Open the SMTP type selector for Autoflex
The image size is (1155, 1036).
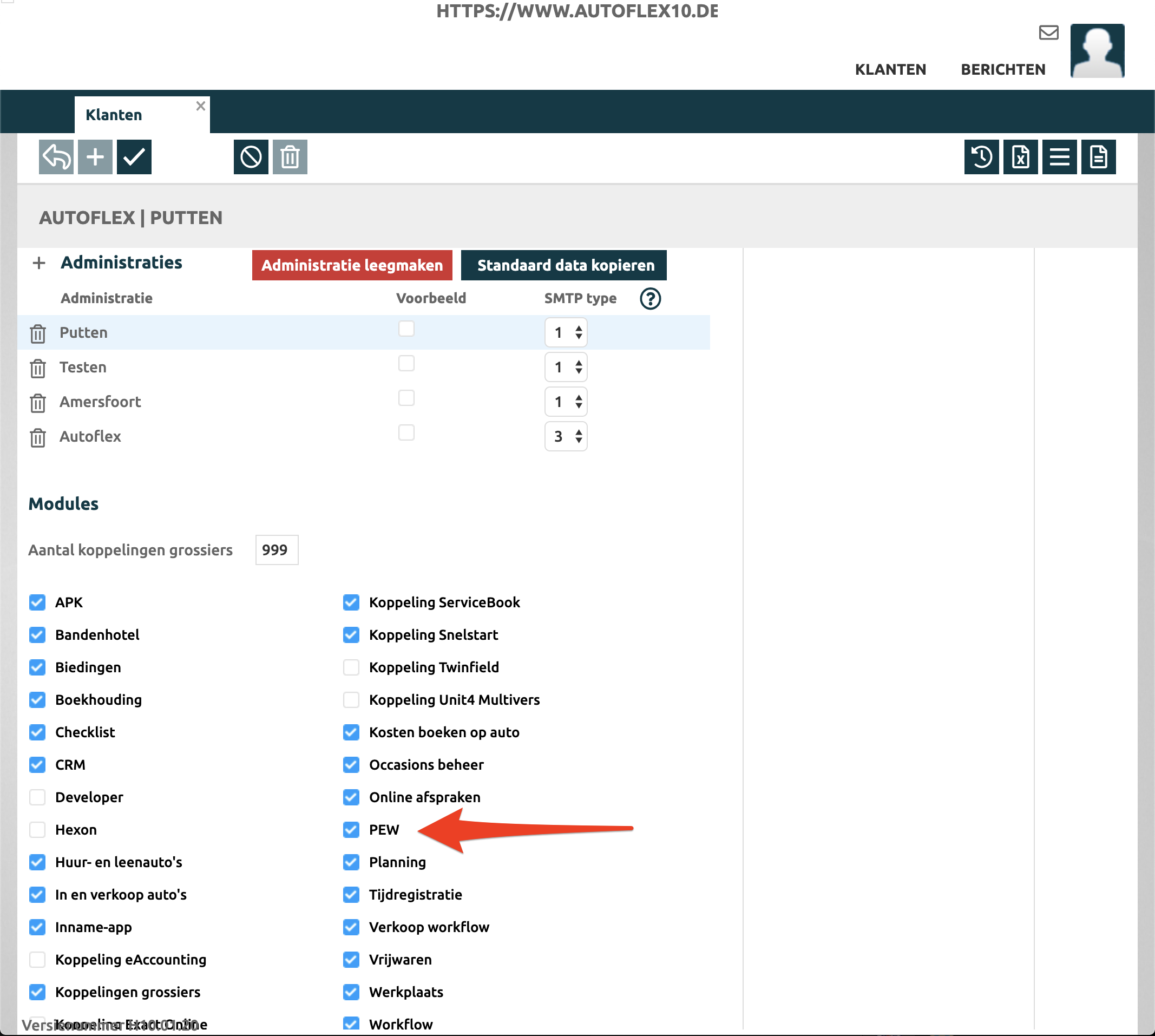[x=565, y=437]
